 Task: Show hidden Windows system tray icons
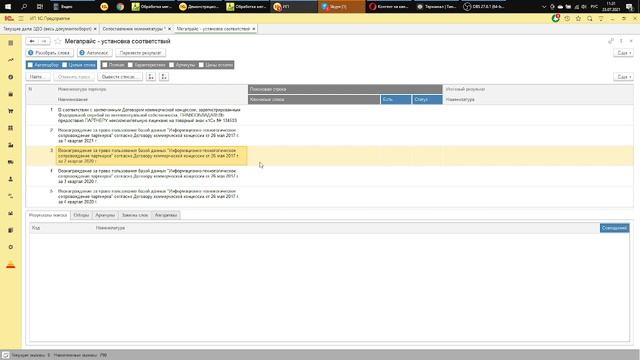click(544, 7)
